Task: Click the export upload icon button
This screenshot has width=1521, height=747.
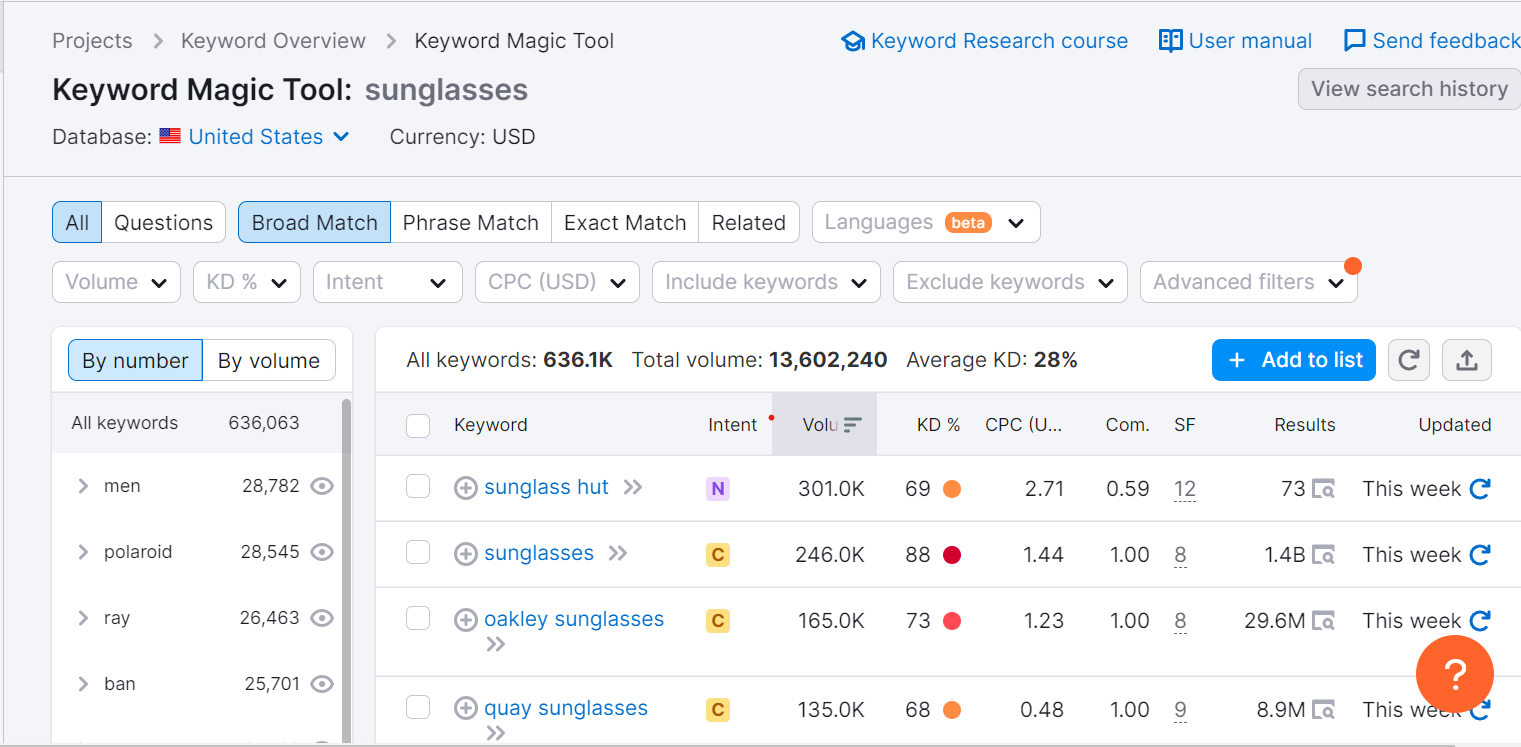Action: (1466, 361)
